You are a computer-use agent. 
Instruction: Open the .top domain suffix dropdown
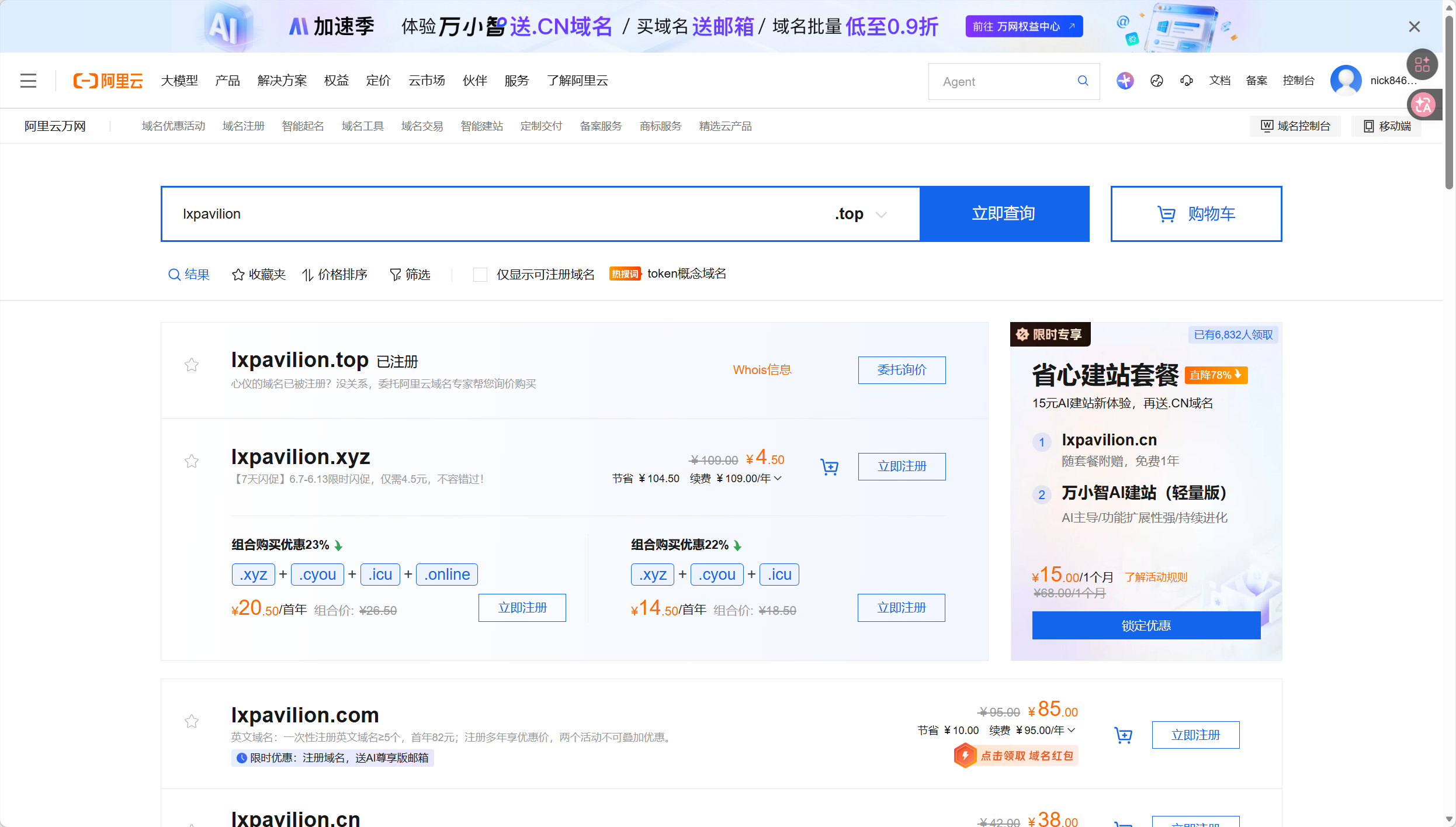coord(861,214)
